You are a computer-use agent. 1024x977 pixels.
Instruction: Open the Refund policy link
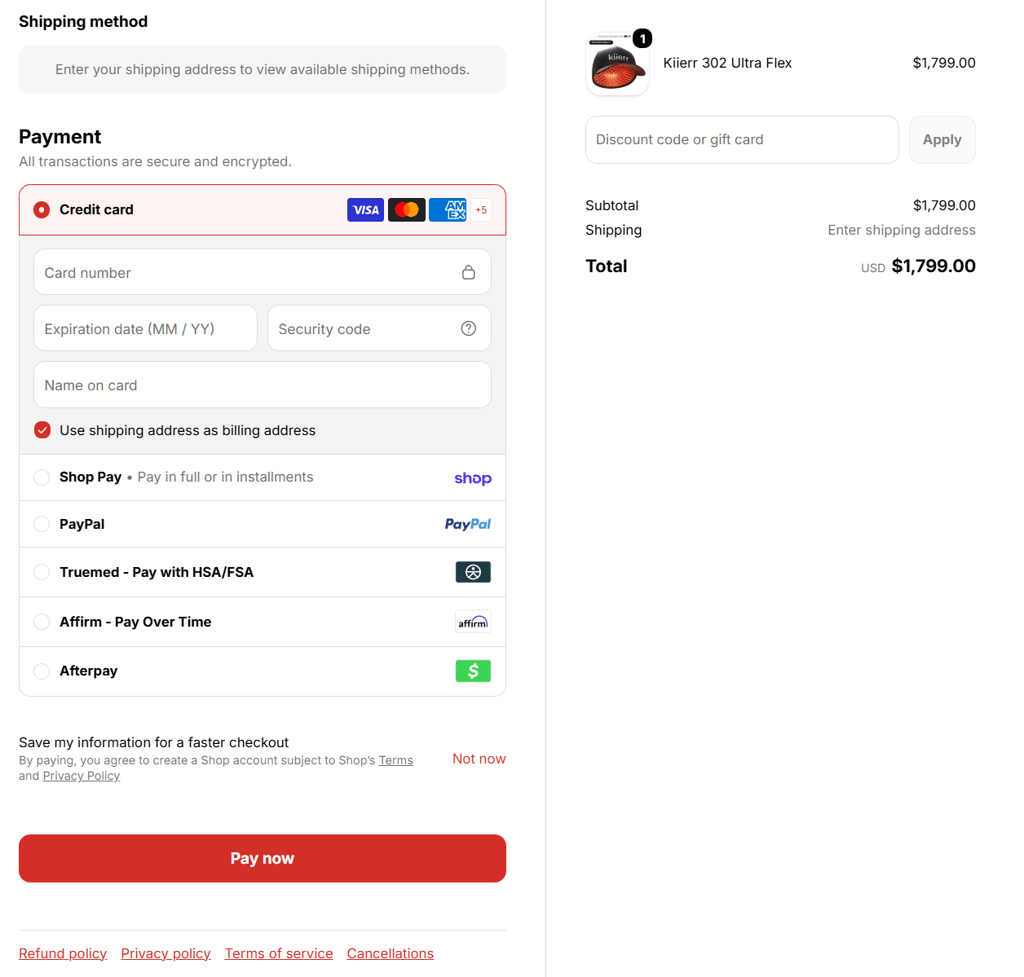pyautogui.click(x=63, y=953)
